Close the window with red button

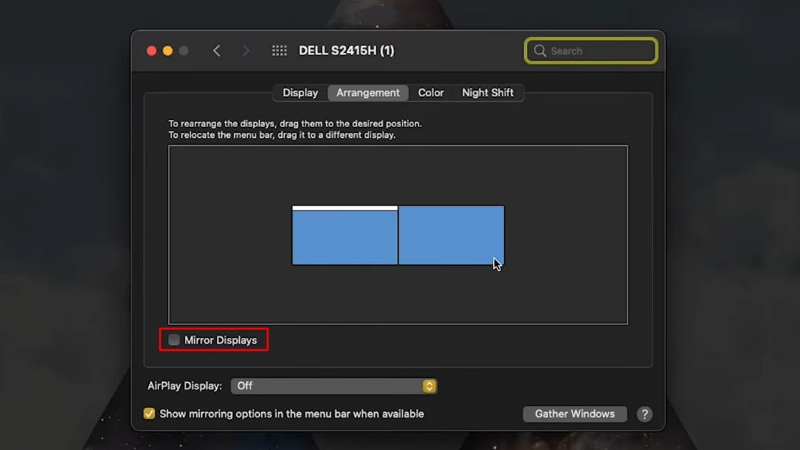pyautogui.click(x=152, y=51)
